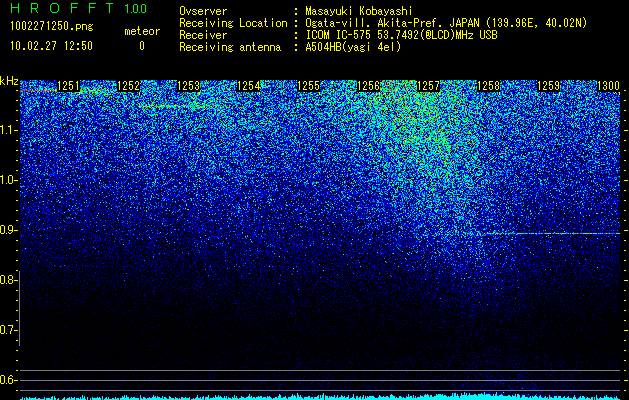Click the 1257 time marker
This screenshot has width=629, height=400.
click(428, 86)
